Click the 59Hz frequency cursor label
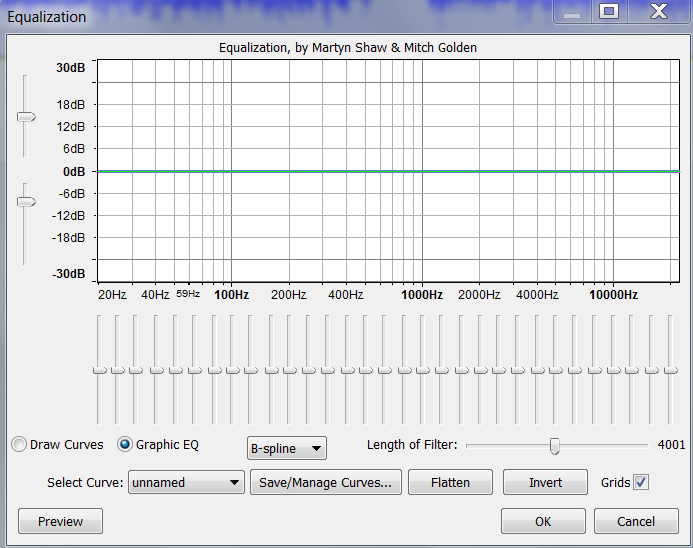The width and height of the screenshot is (693, 548). point(188,293)
